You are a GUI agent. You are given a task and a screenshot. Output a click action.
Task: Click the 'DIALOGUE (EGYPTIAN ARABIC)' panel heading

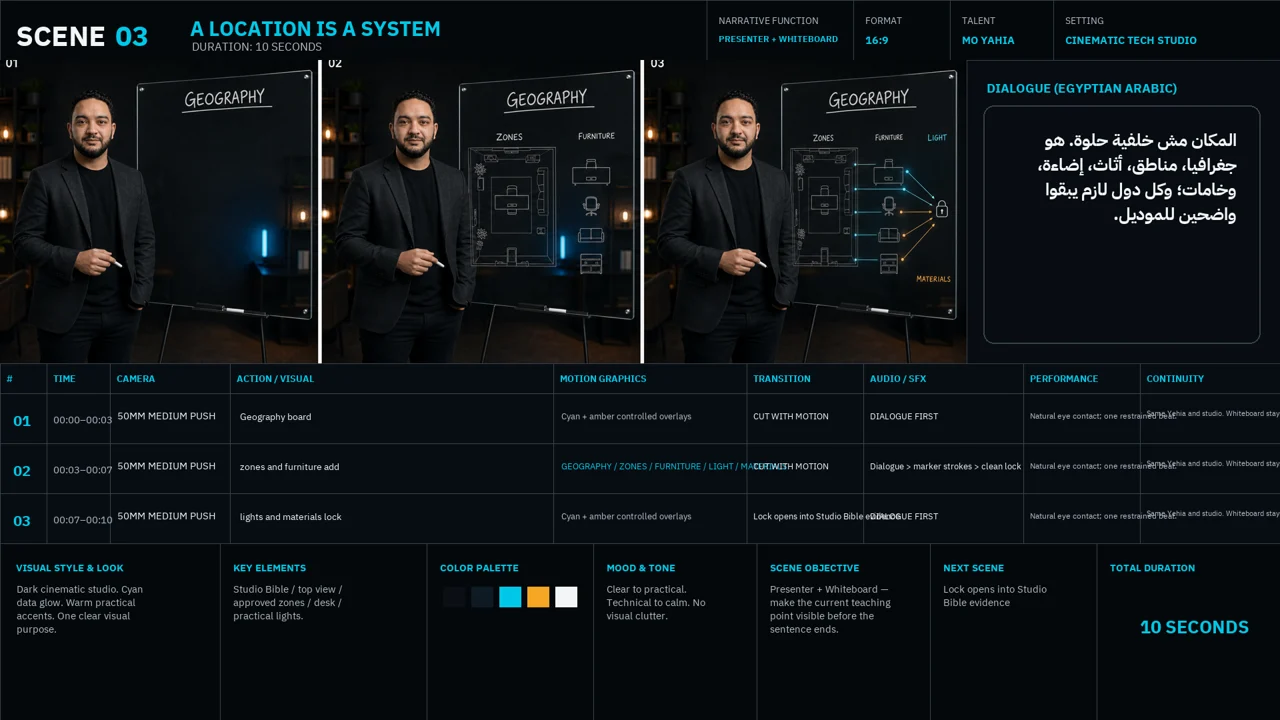click(1081, 88)
